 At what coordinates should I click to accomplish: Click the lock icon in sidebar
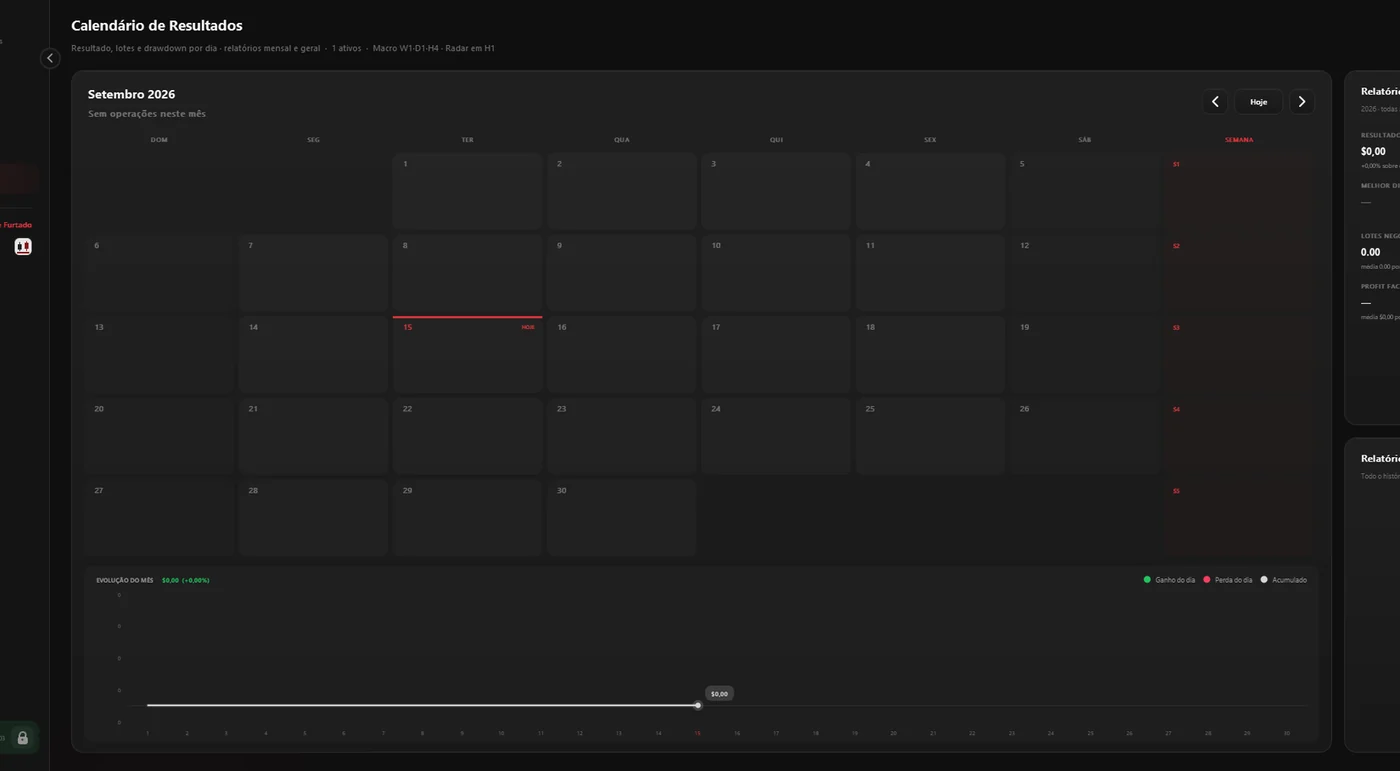22,738
